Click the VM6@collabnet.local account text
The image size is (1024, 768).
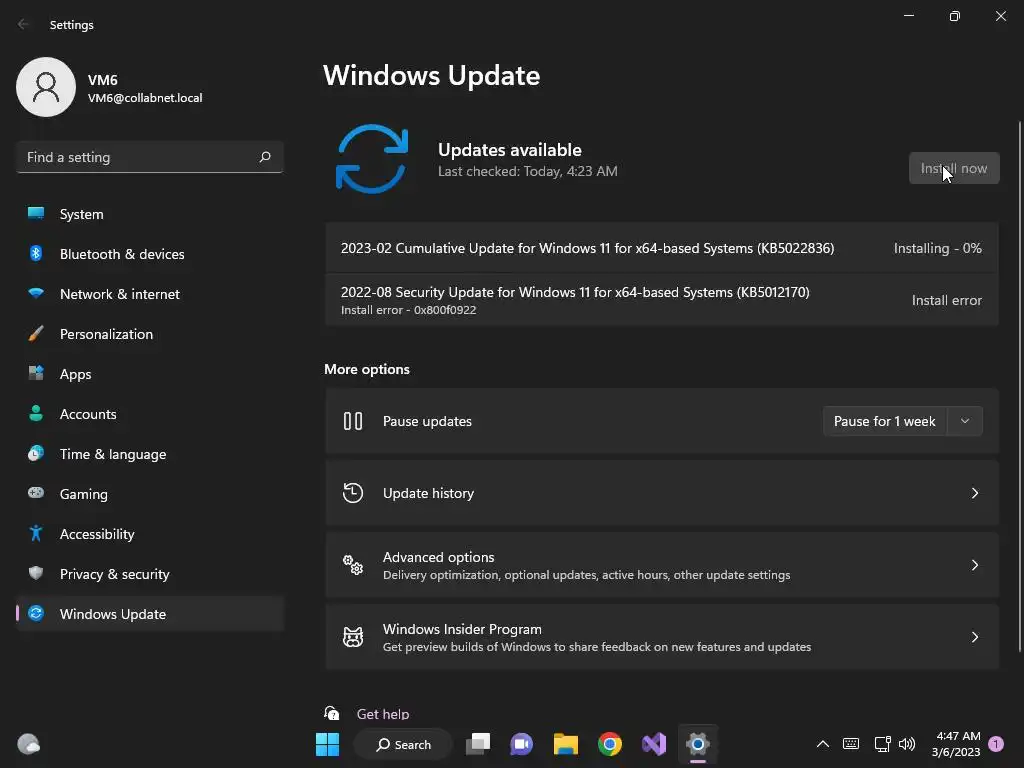[145, 98]
